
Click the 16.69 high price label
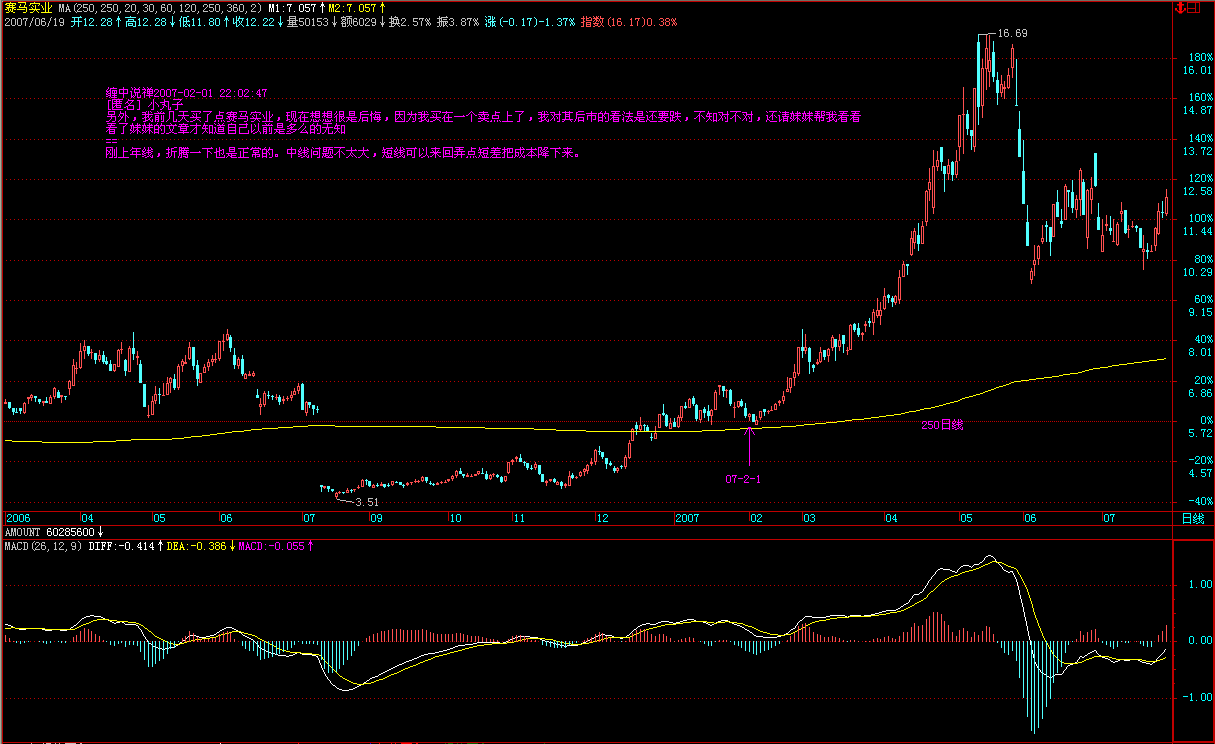(x=1014, y=33)
